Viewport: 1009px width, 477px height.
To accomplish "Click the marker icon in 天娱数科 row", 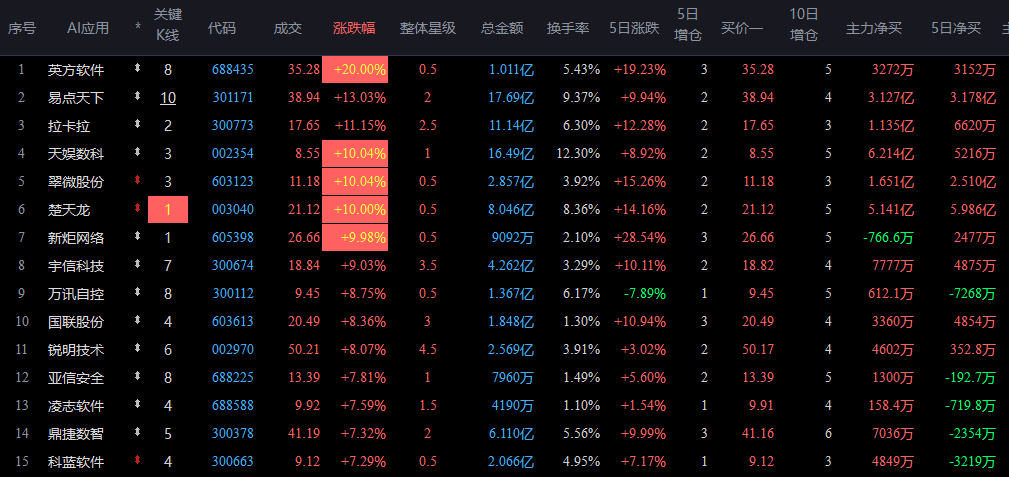I will tap(137, 153).
